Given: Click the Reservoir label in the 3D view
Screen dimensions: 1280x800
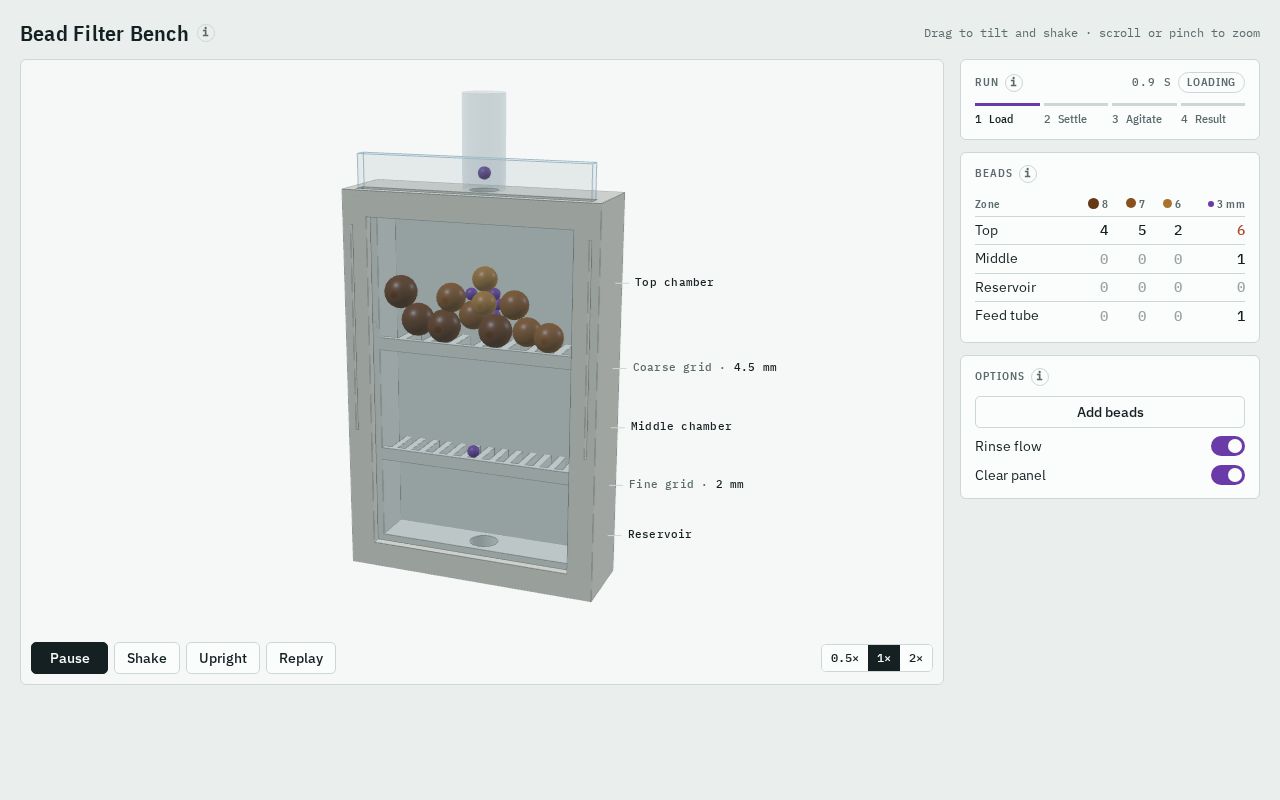Looking at the screenshot, I should click(x=660, y=534).
